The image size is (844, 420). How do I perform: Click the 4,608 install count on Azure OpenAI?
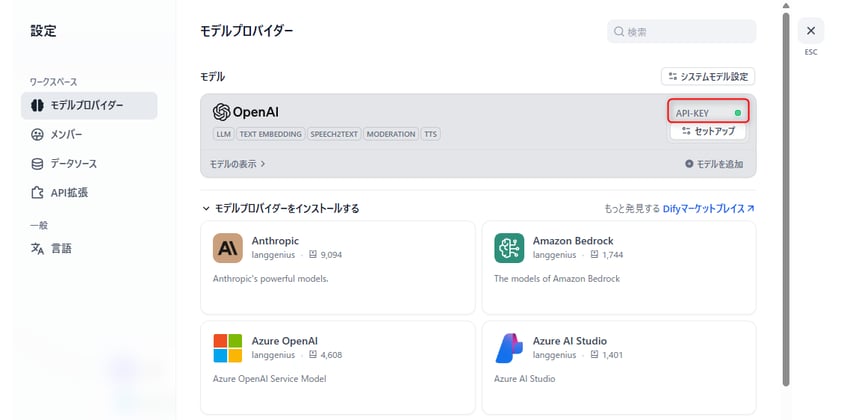click(x=326, y=355)
